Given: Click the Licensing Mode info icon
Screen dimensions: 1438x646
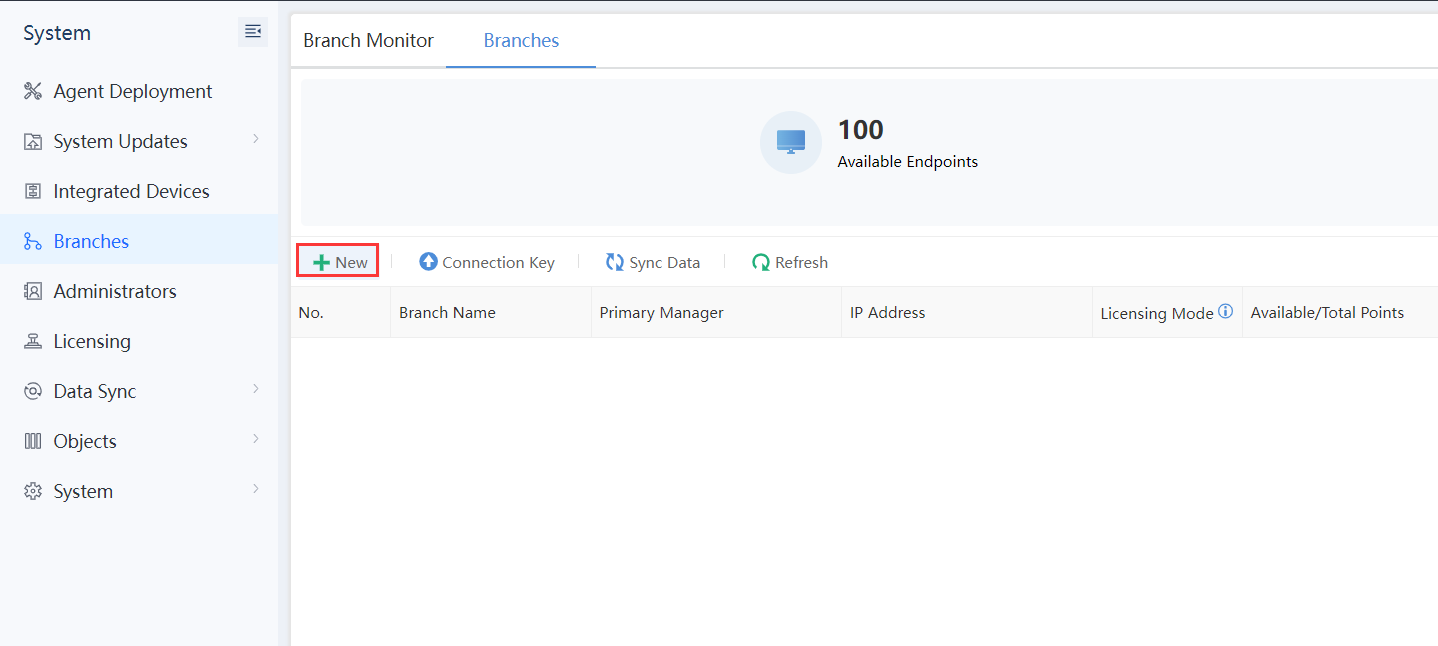Looking at the screenshot, I should (1225, 312).
